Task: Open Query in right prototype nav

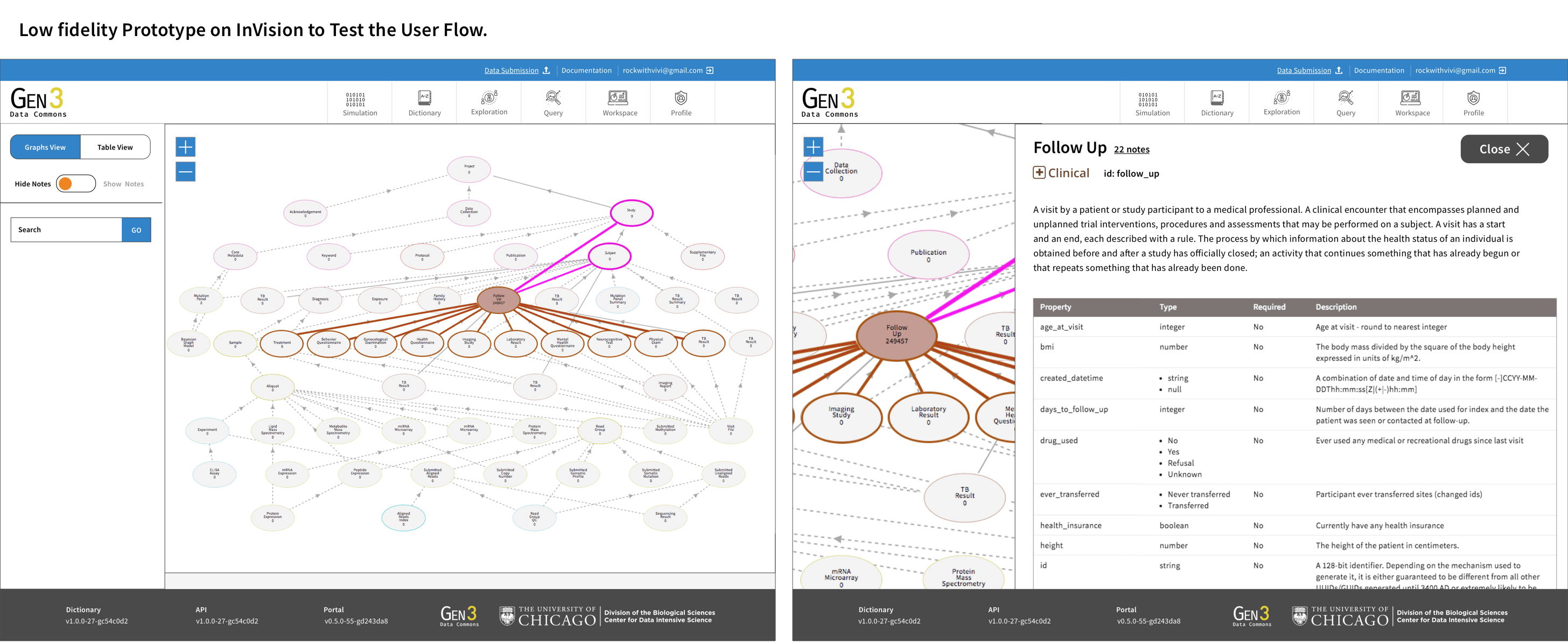Action: 1346,103
